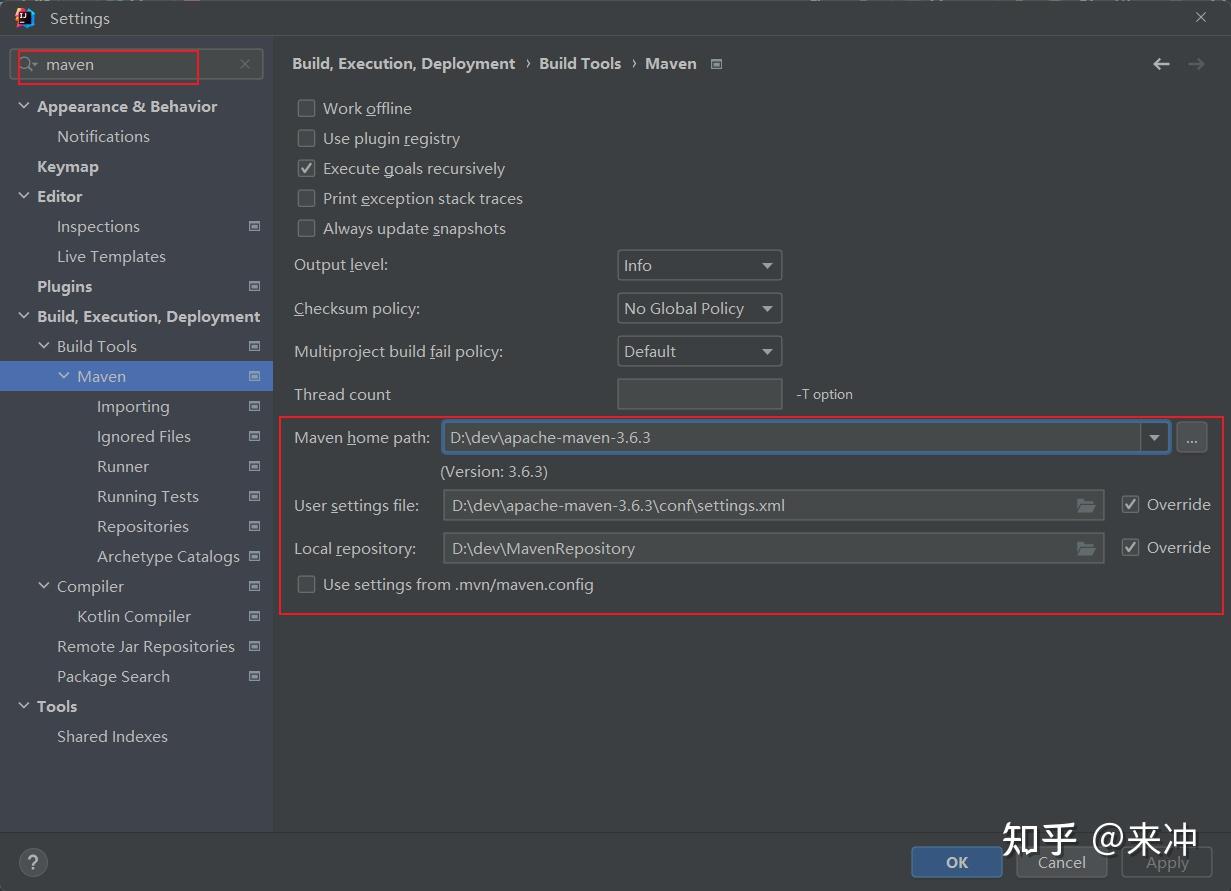
Task: Enable Print exception stack traces
Action: pos(307,198)
